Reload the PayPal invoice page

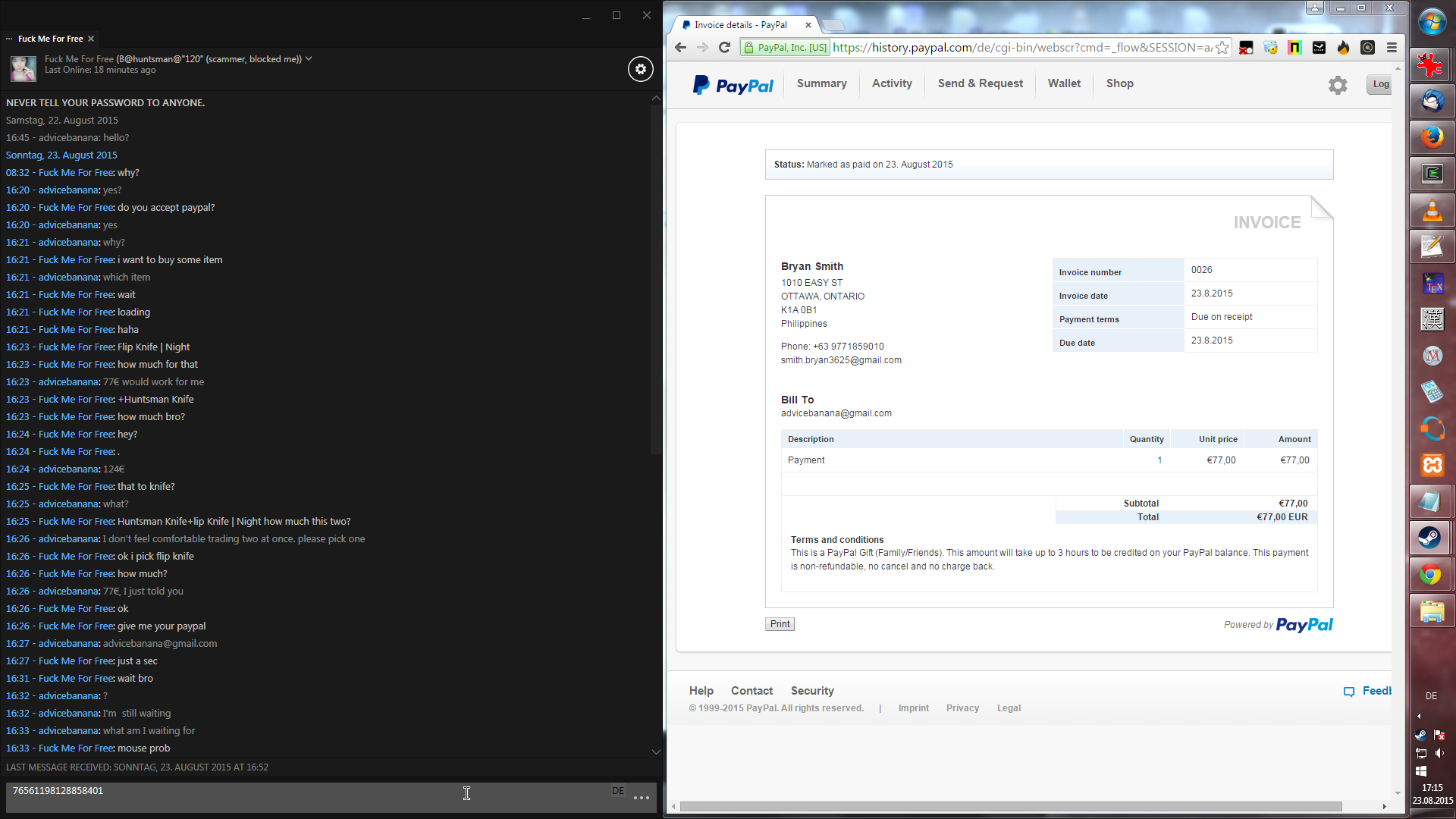pyautogui.click(x=724, y=48)
